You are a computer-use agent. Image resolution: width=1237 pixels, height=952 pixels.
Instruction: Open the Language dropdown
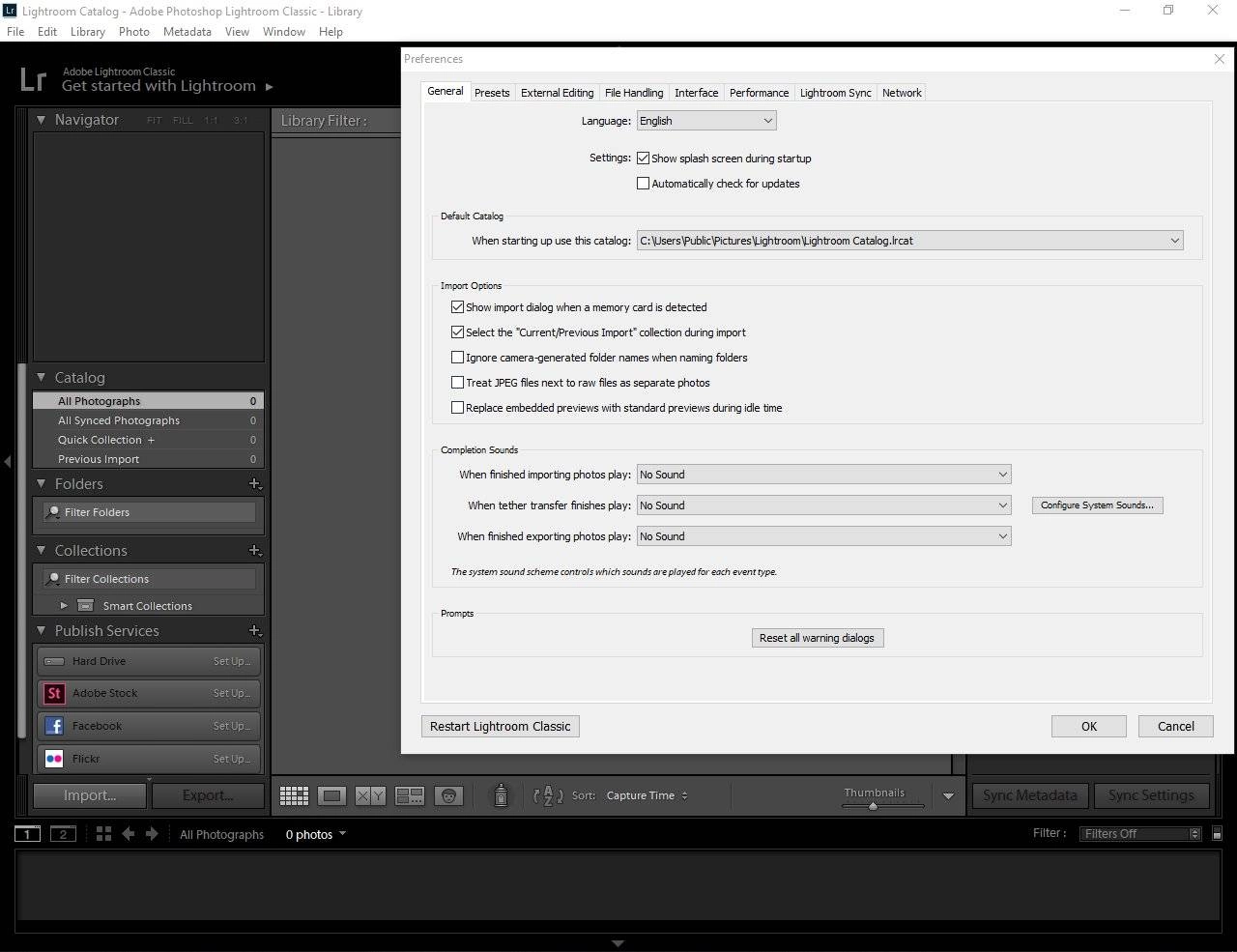click(706, 121)
